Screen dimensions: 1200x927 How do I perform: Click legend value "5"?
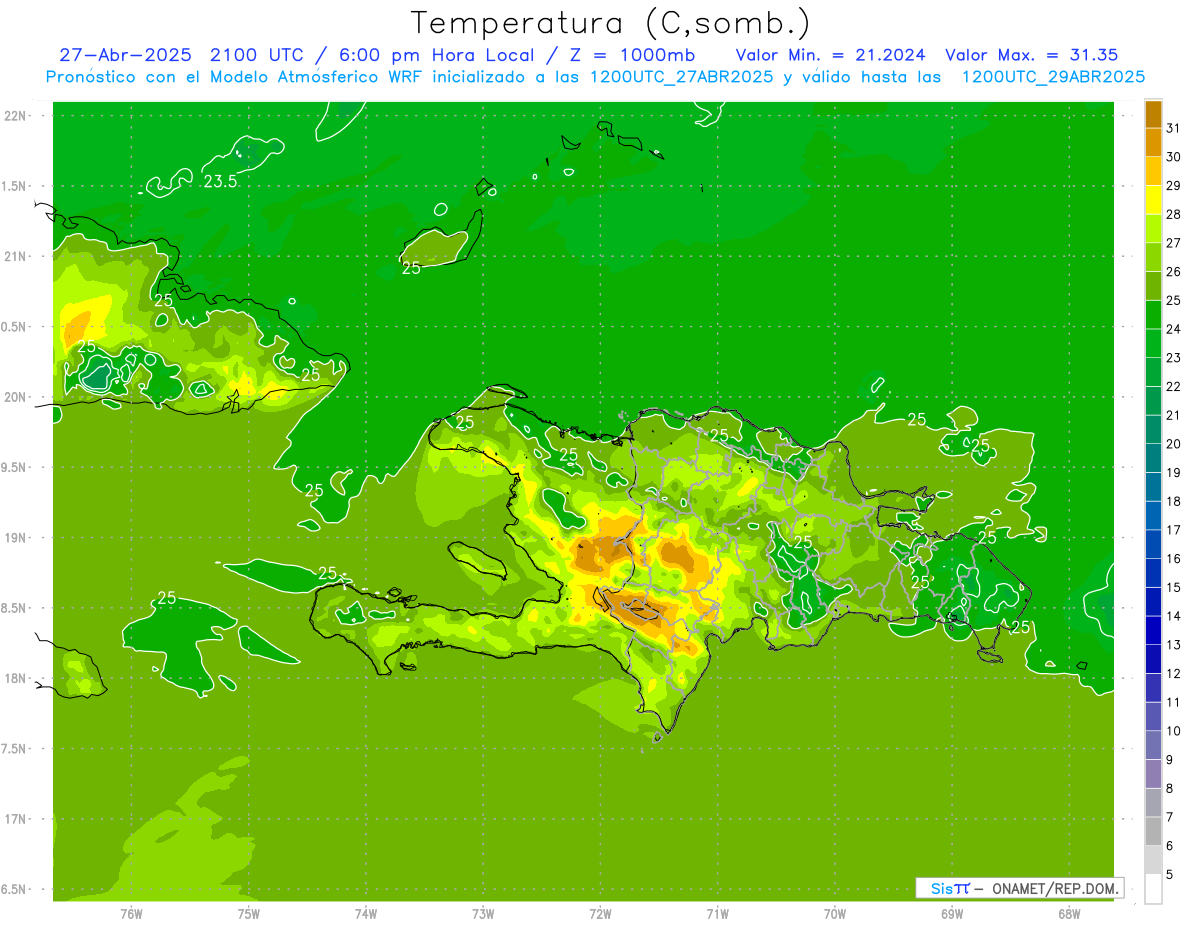click(x=1170, y=874)
